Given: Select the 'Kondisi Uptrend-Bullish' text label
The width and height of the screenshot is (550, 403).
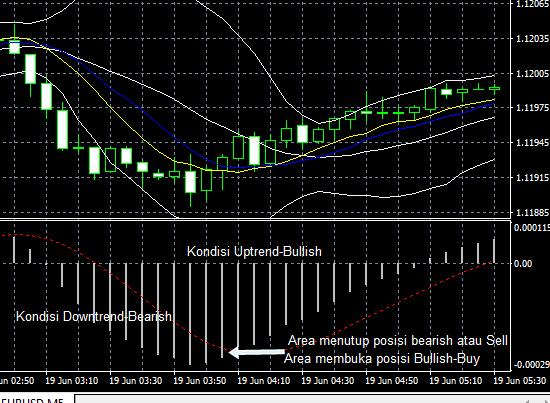Looking at the screenshot, I should point(254,251).
